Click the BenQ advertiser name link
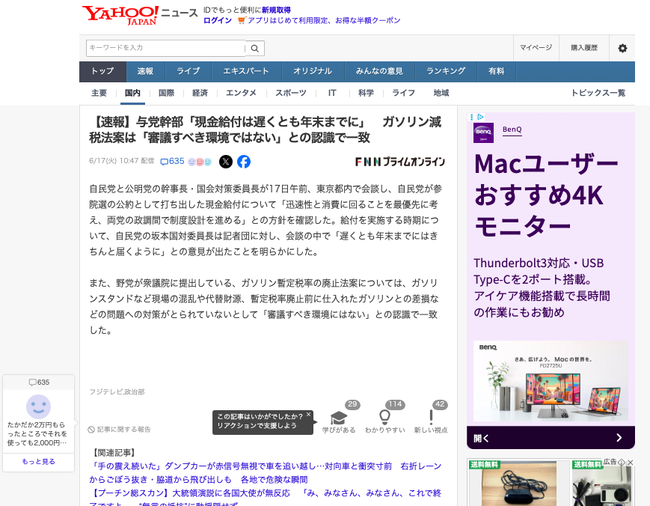Image resolution: width=650 pixels, height=506 pixels. point(512,130)
